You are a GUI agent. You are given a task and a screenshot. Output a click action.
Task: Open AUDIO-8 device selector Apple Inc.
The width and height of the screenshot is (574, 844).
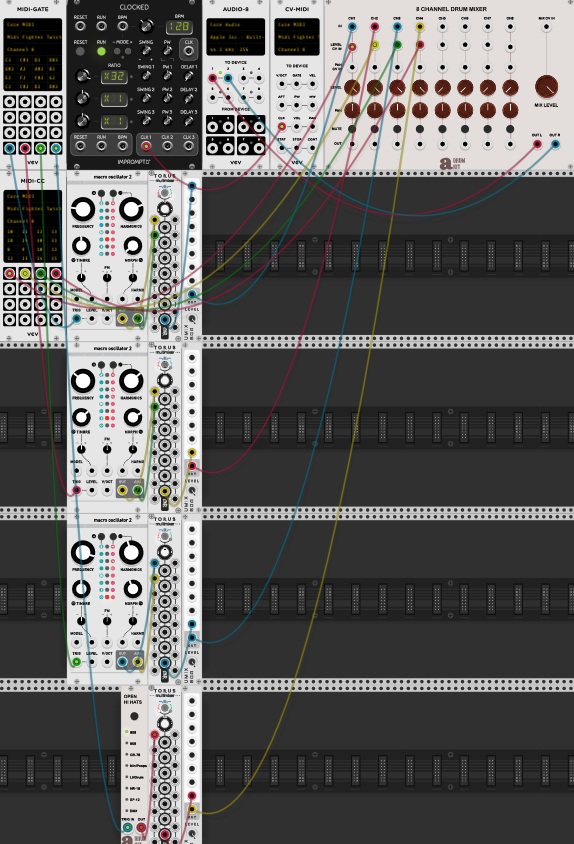[235, 37]
